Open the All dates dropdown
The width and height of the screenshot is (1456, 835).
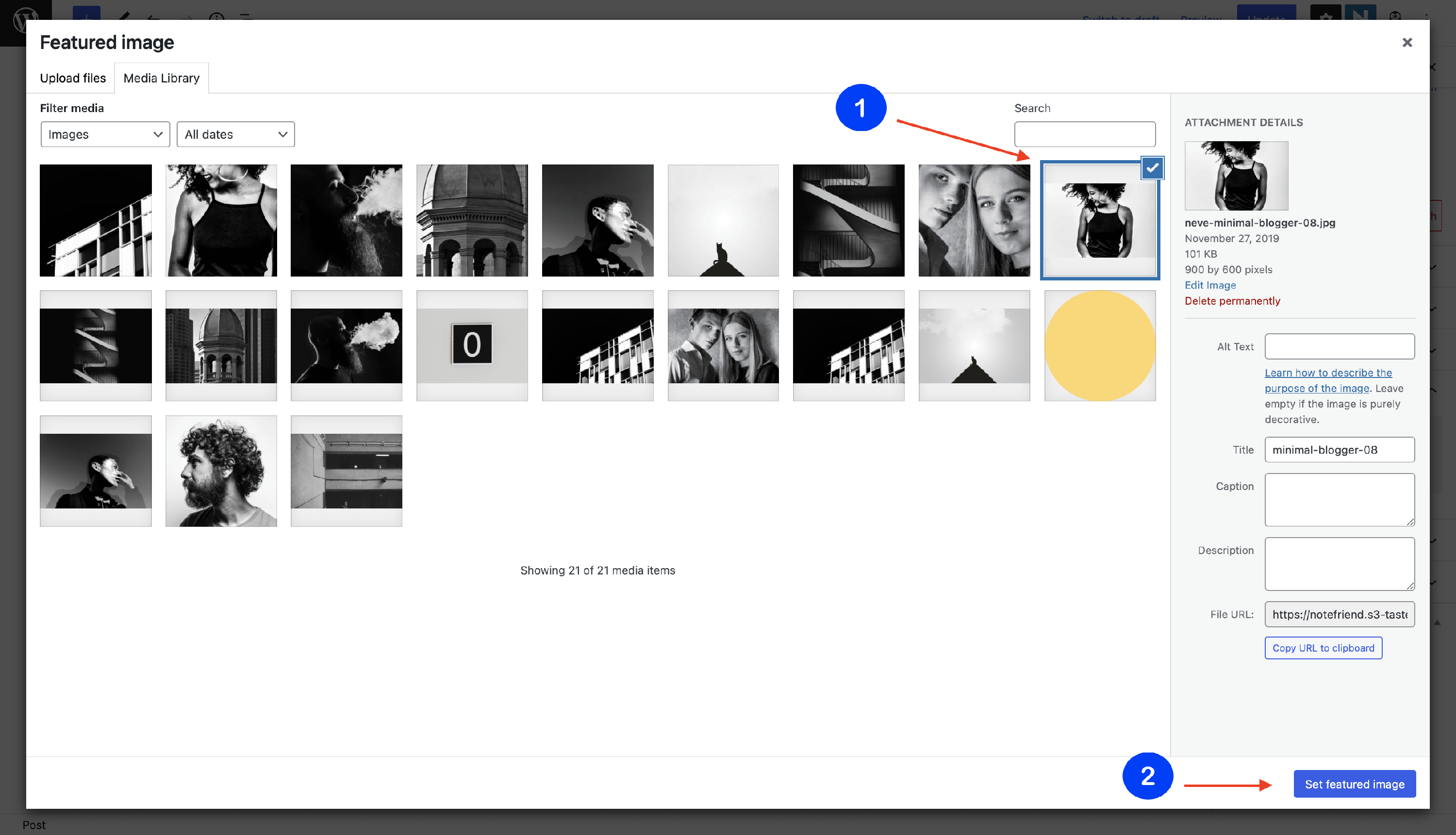tap(235, 134)
